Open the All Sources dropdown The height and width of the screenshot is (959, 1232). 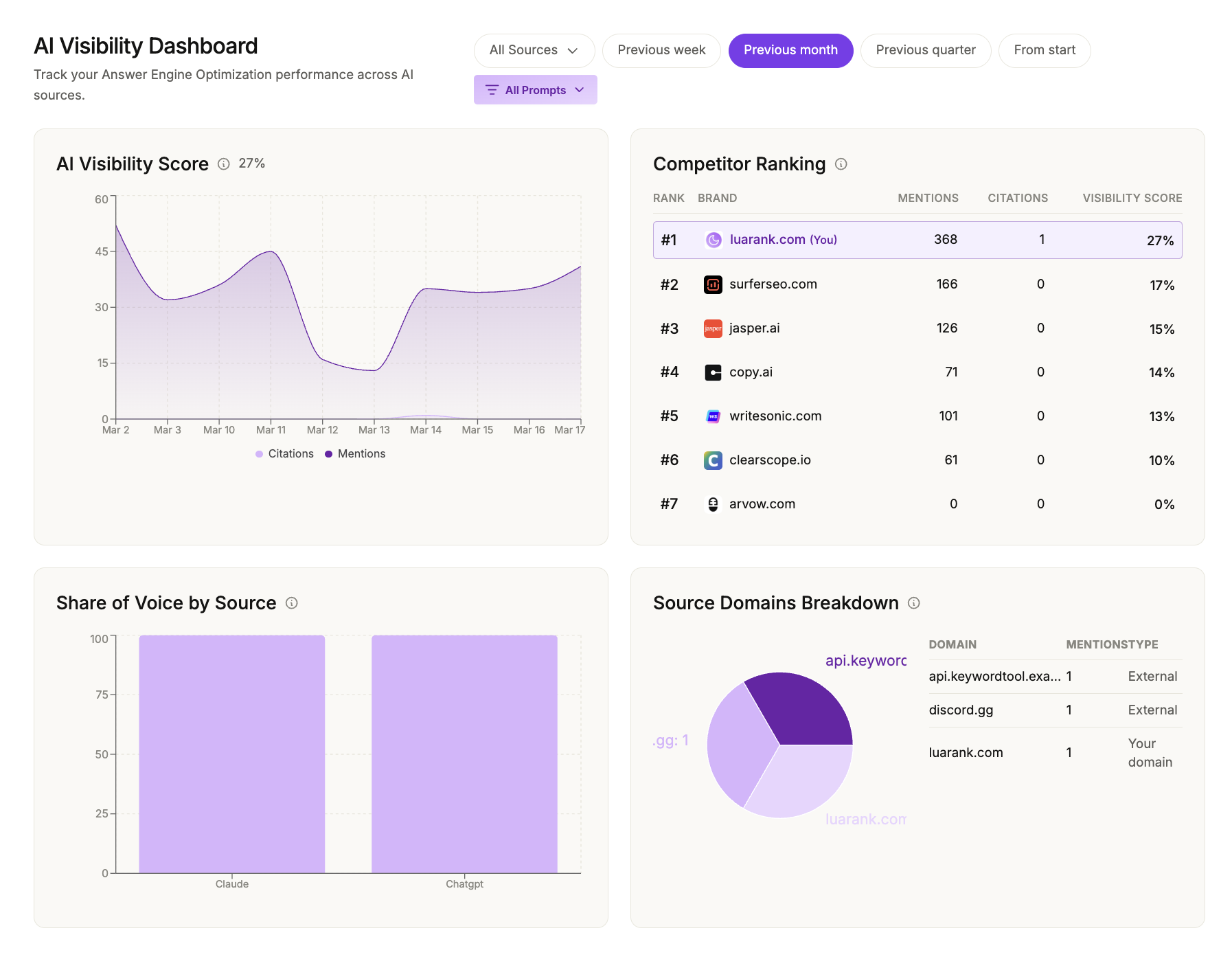click(534, 50)
